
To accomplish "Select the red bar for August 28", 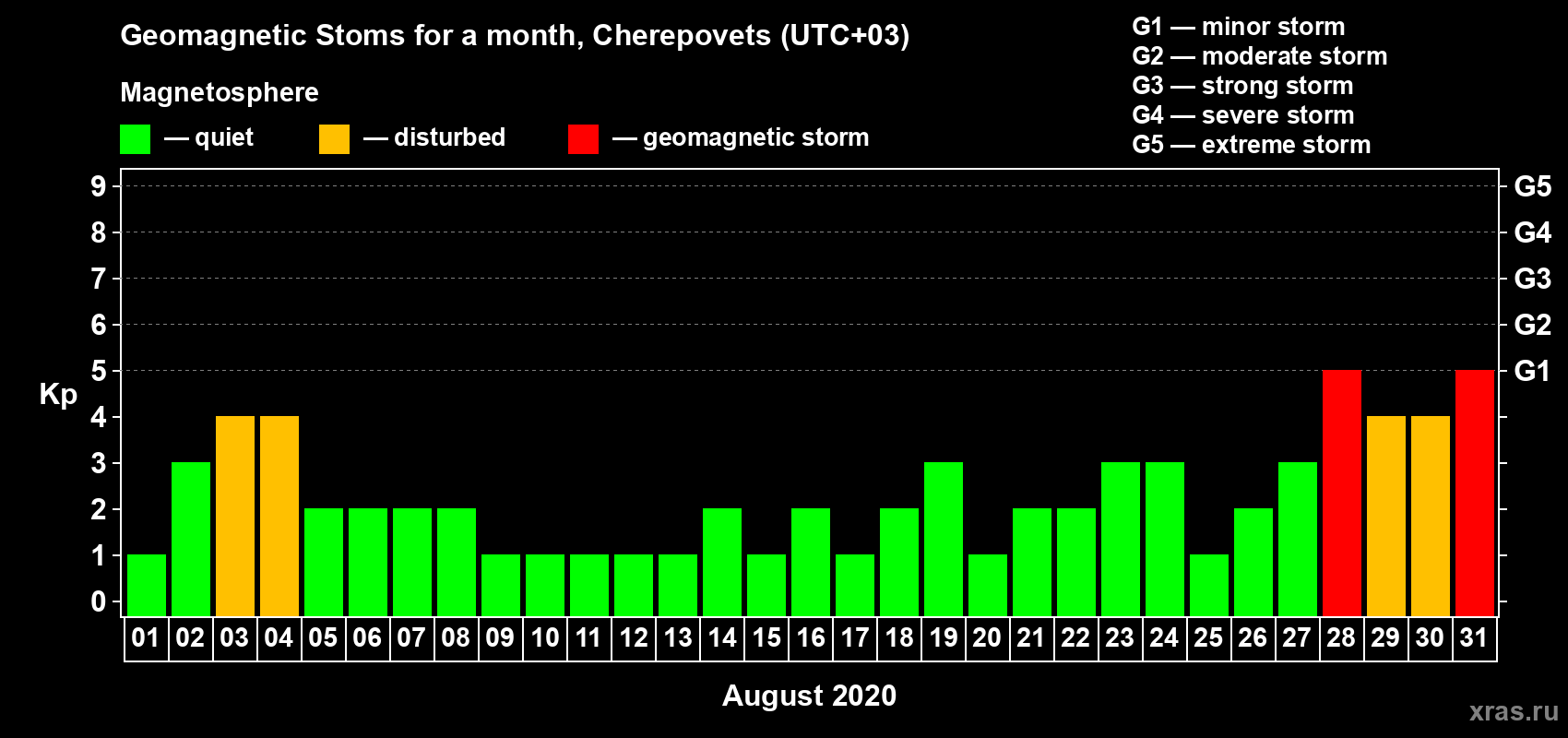I will click(x=1342, y=494).
